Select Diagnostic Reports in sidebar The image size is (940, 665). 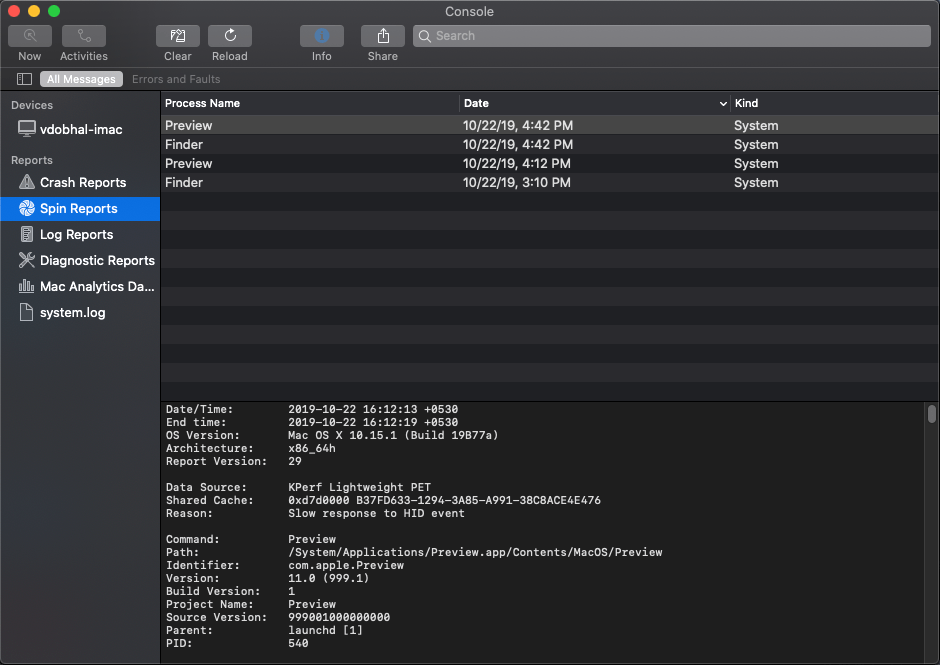coord(93,260)
